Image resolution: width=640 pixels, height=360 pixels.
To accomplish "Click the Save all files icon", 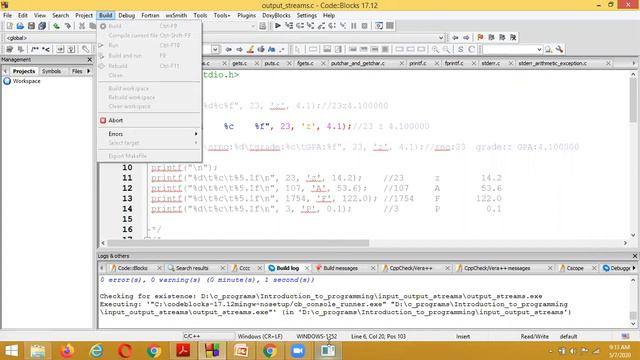I will coord(42,26).
